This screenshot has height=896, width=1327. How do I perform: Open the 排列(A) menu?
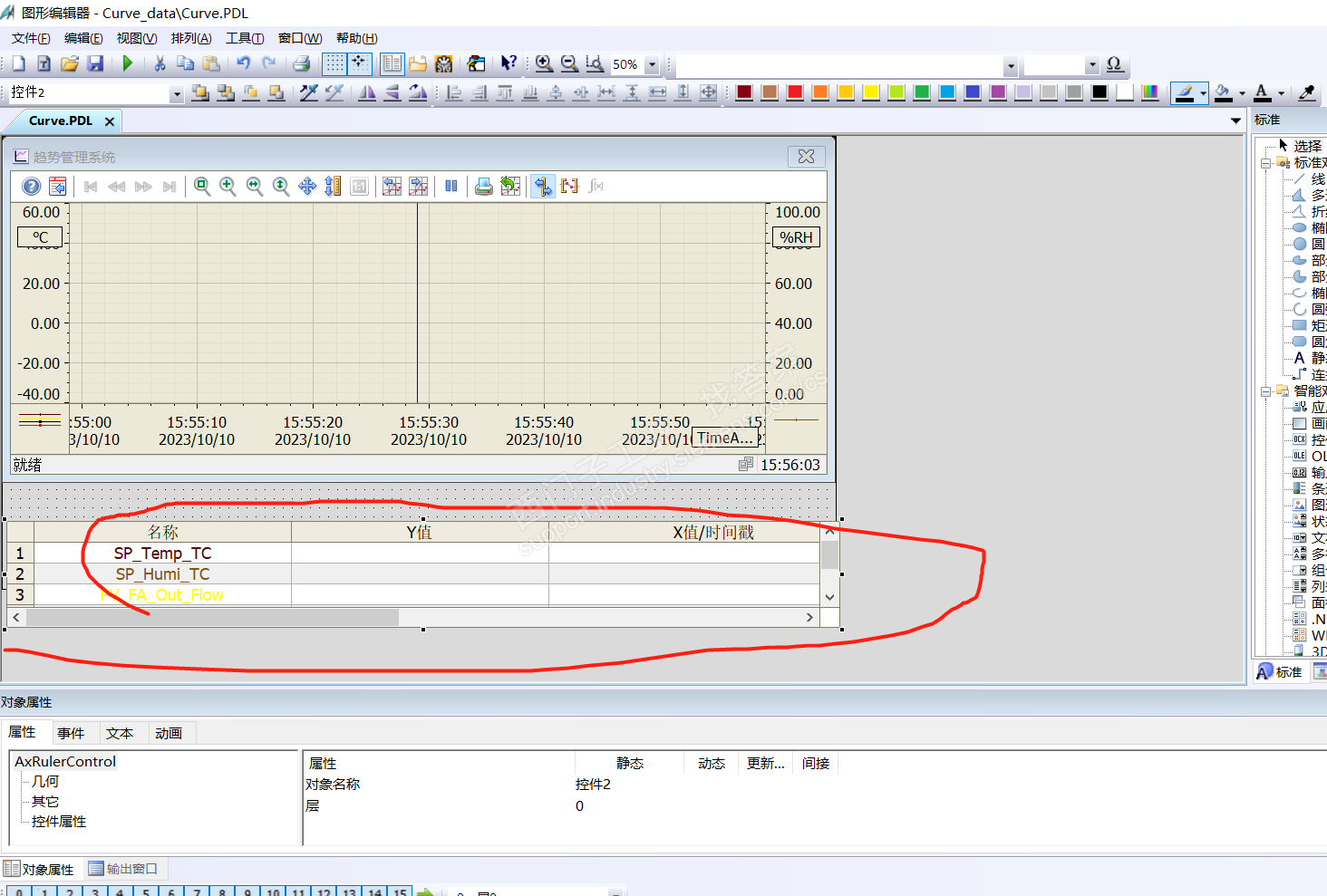191,38
